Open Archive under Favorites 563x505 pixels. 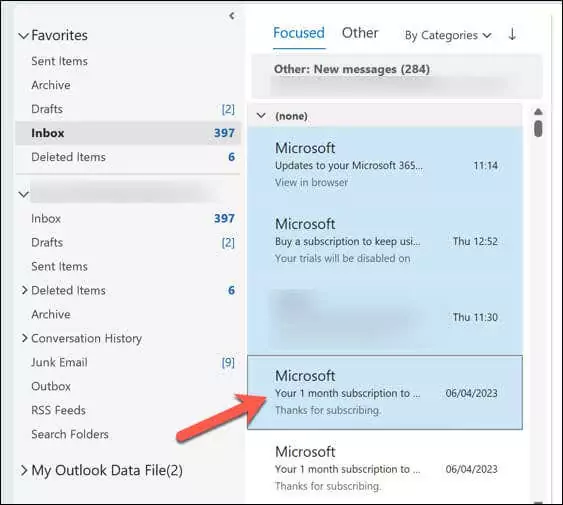(51, 85)
